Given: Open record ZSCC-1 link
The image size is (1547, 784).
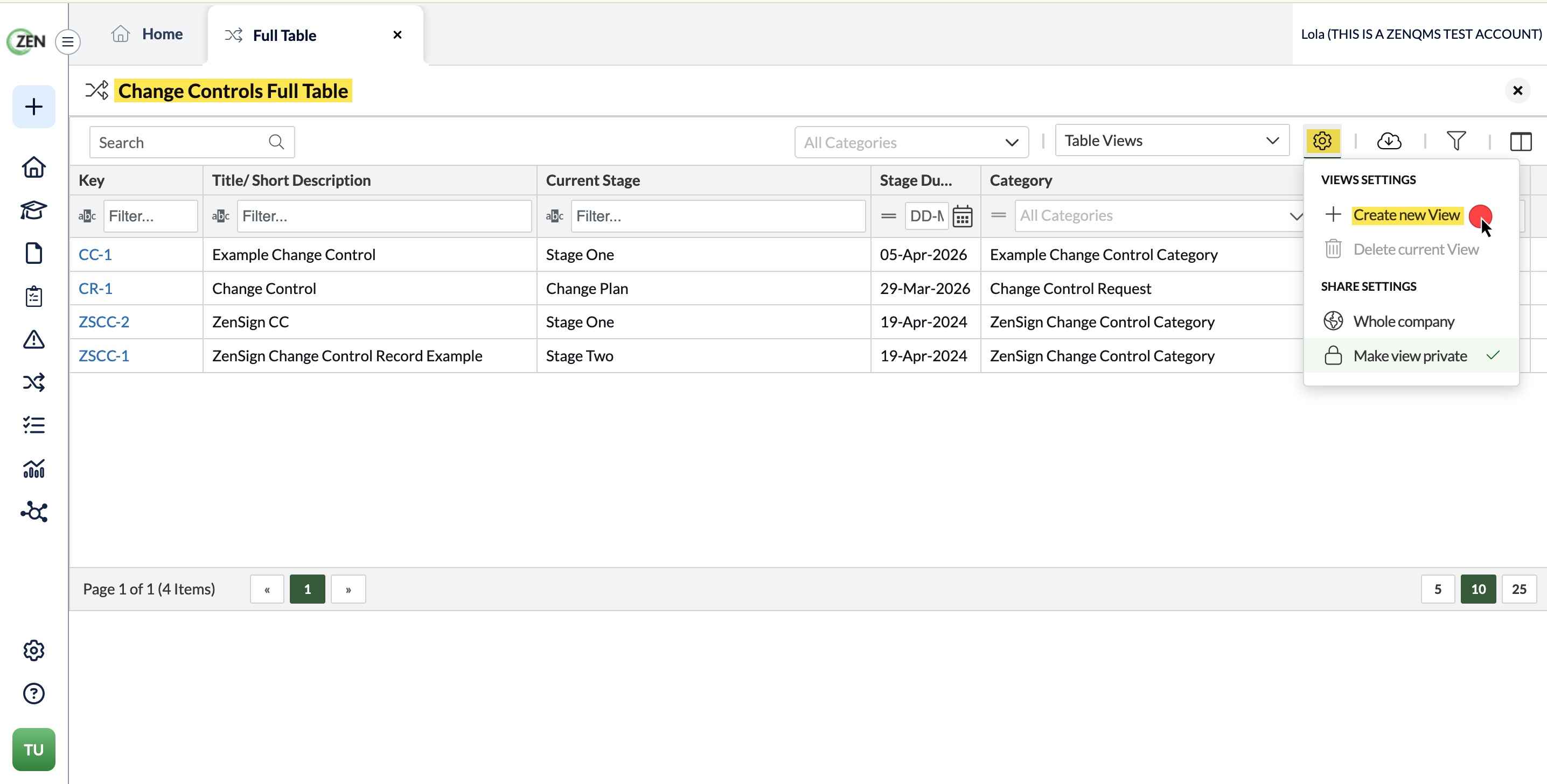Looking at the screenshot, I should (x=104, y=356).
